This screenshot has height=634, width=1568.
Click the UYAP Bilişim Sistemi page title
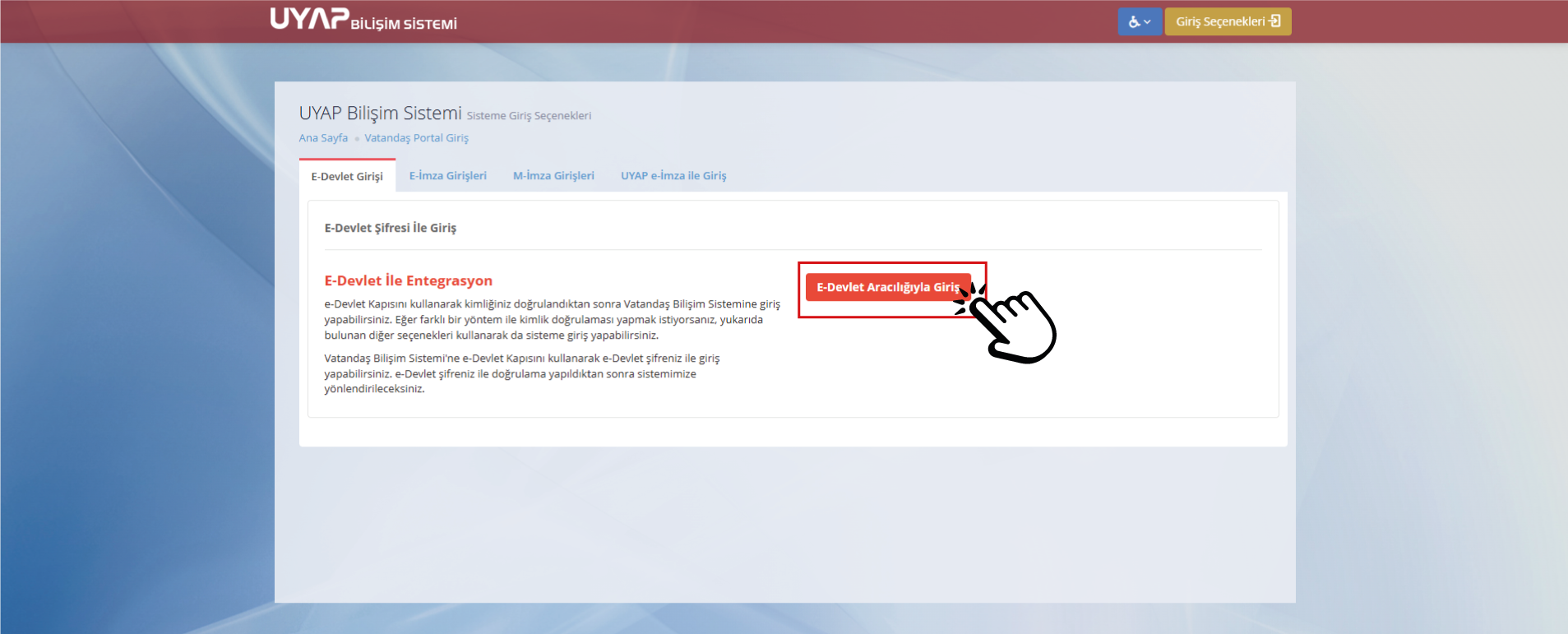[380, 113]
